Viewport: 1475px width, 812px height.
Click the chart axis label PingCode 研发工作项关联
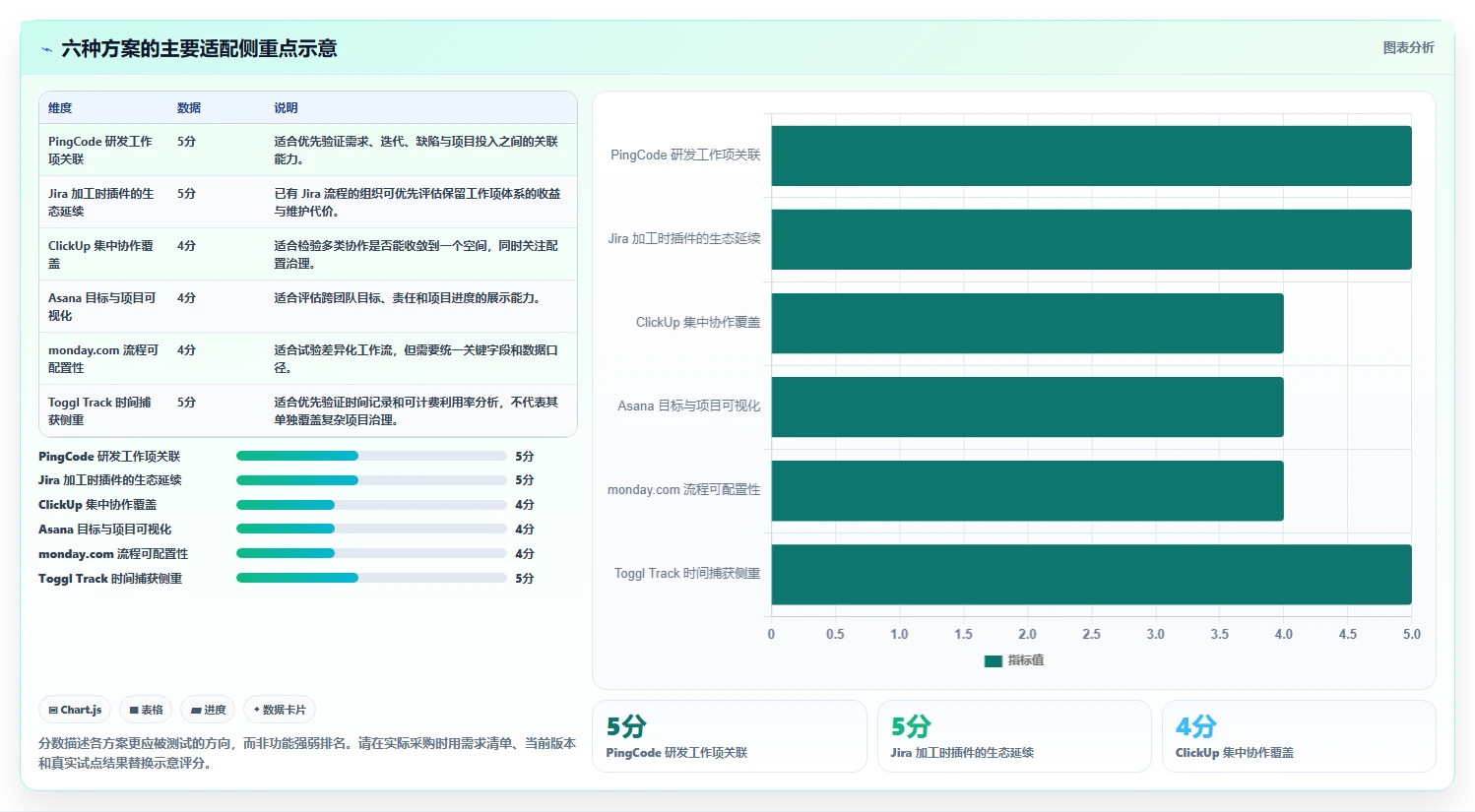pyautogui.click(x=685, y=156)
